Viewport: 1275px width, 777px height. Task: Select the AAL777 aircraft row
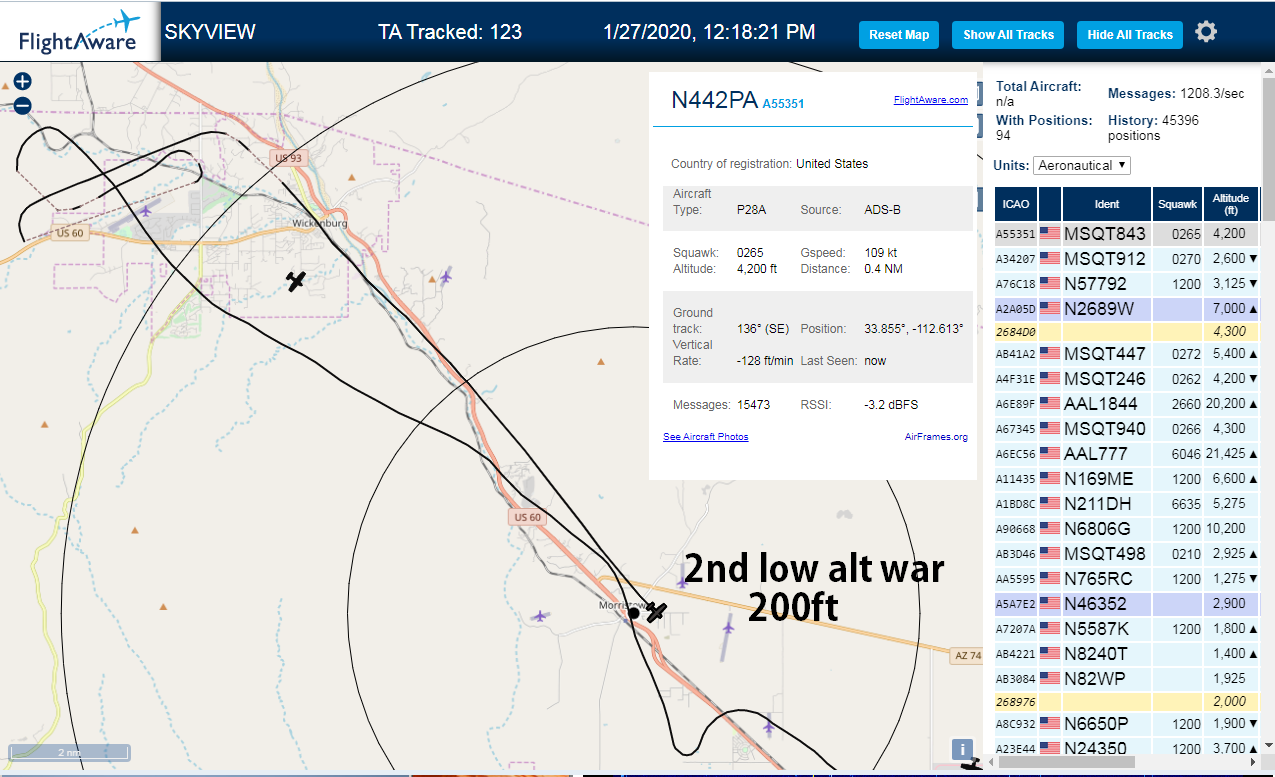[1127, 454]
